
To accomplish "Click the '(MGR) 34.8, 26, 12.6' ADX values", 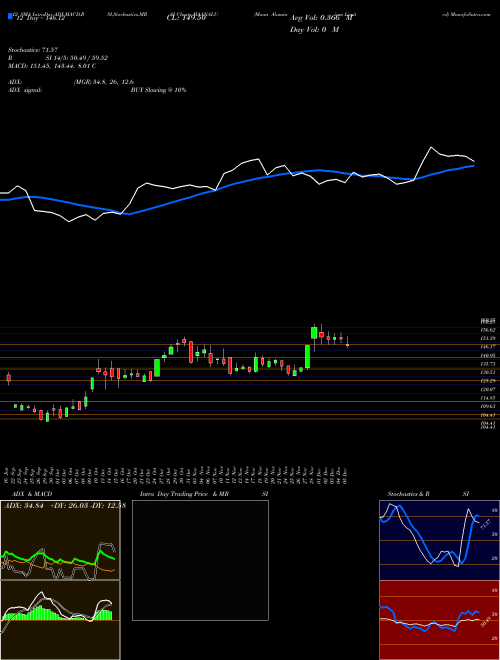I will (104, 82).
